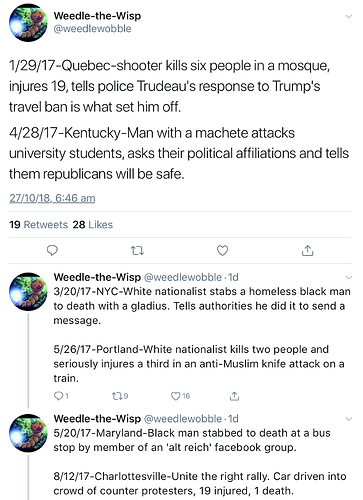Share the Portland knife attack reply
Viewport: 363px width, 500px height.
point(234,396)
